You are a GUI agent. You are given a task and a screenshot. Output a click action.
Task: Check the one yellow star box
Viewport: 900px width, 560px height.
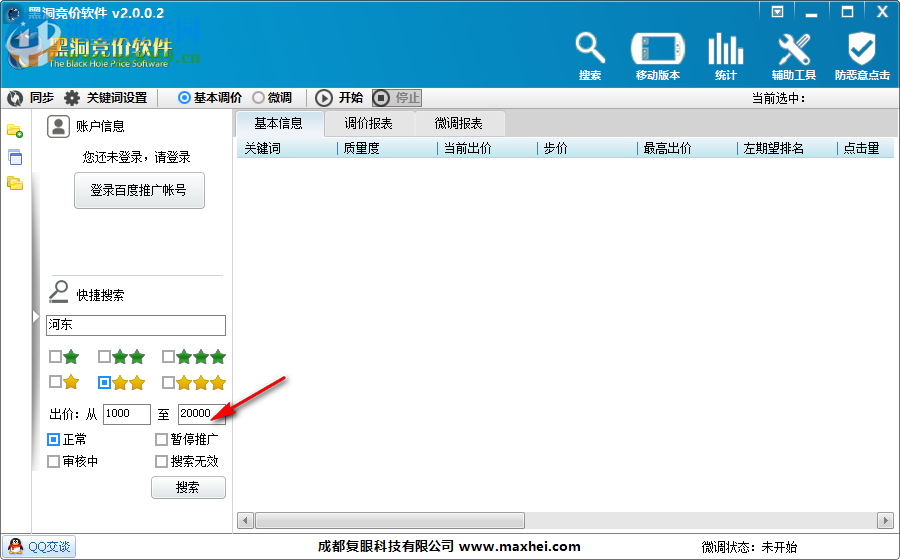[55, 382]
